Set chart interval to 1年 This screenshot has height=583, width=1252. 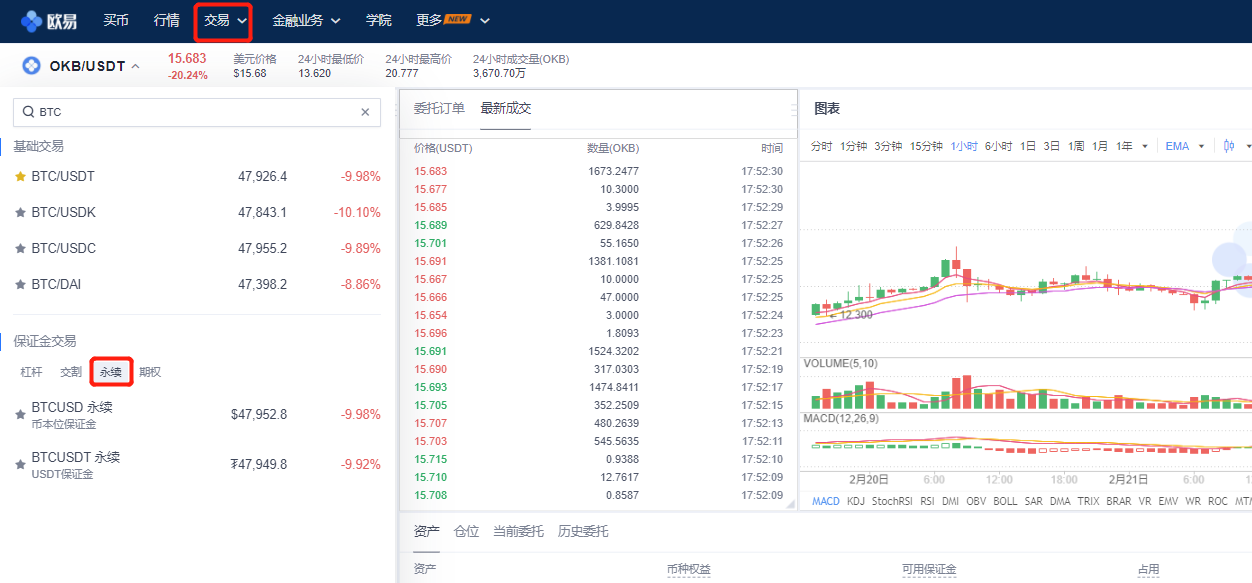(1124, 146)
